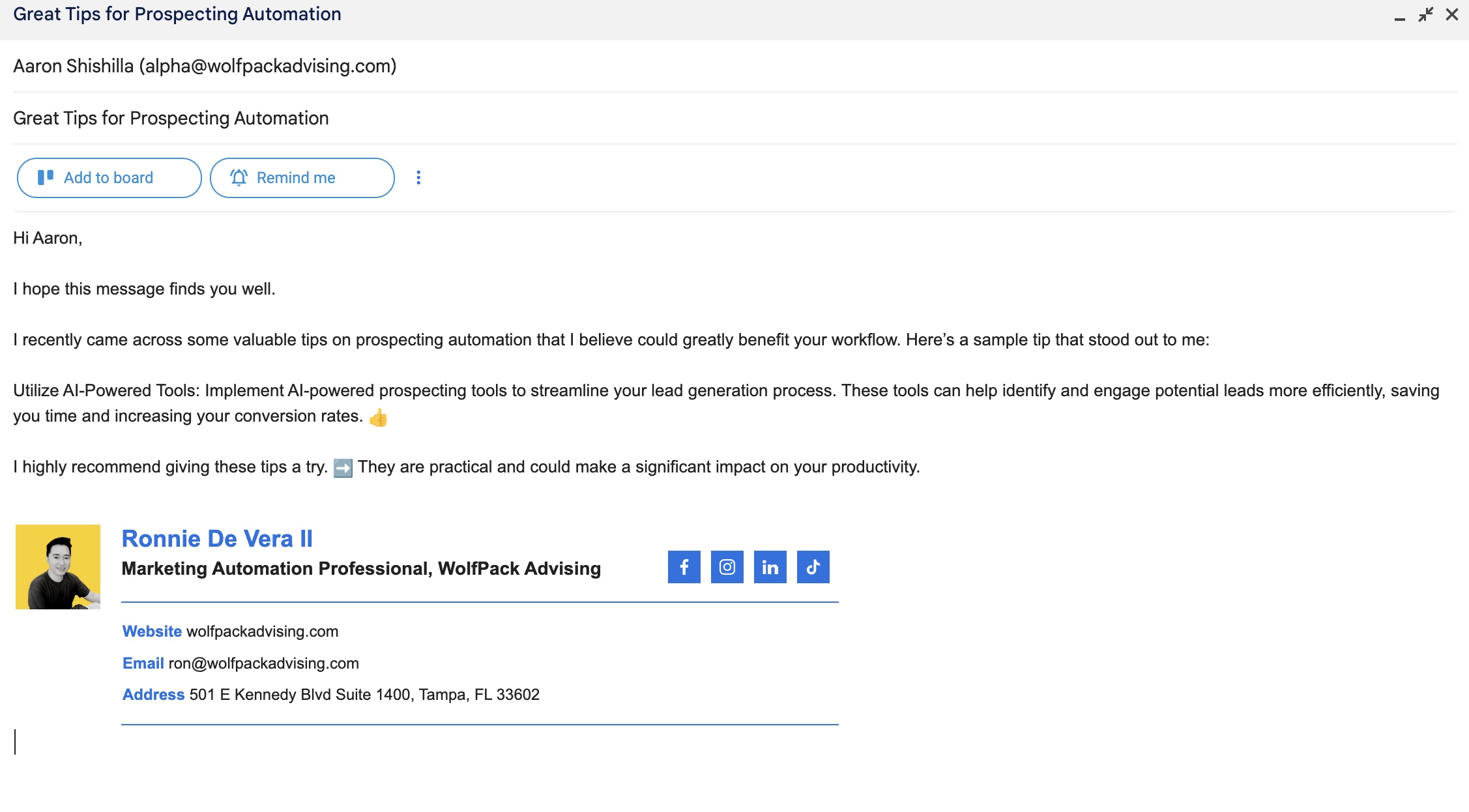Click the 'Utilize AI-Powered Tools' paragraph
Screen dimensions: 1469x812
(726, 403)
